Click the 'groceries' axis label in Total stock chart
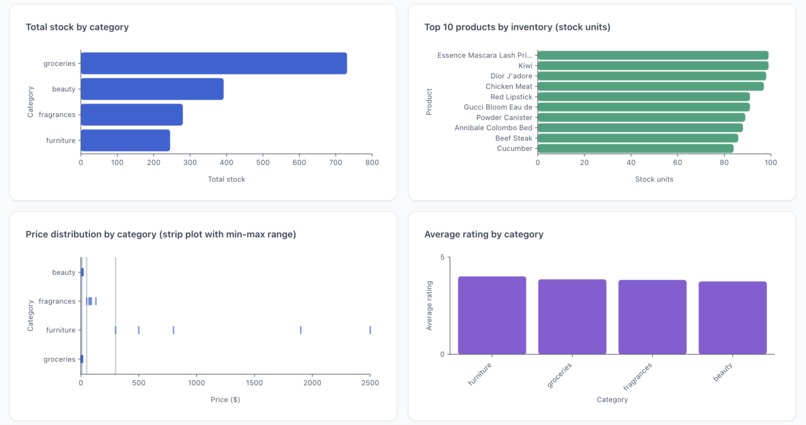806x425 pixels. (59, 63)
